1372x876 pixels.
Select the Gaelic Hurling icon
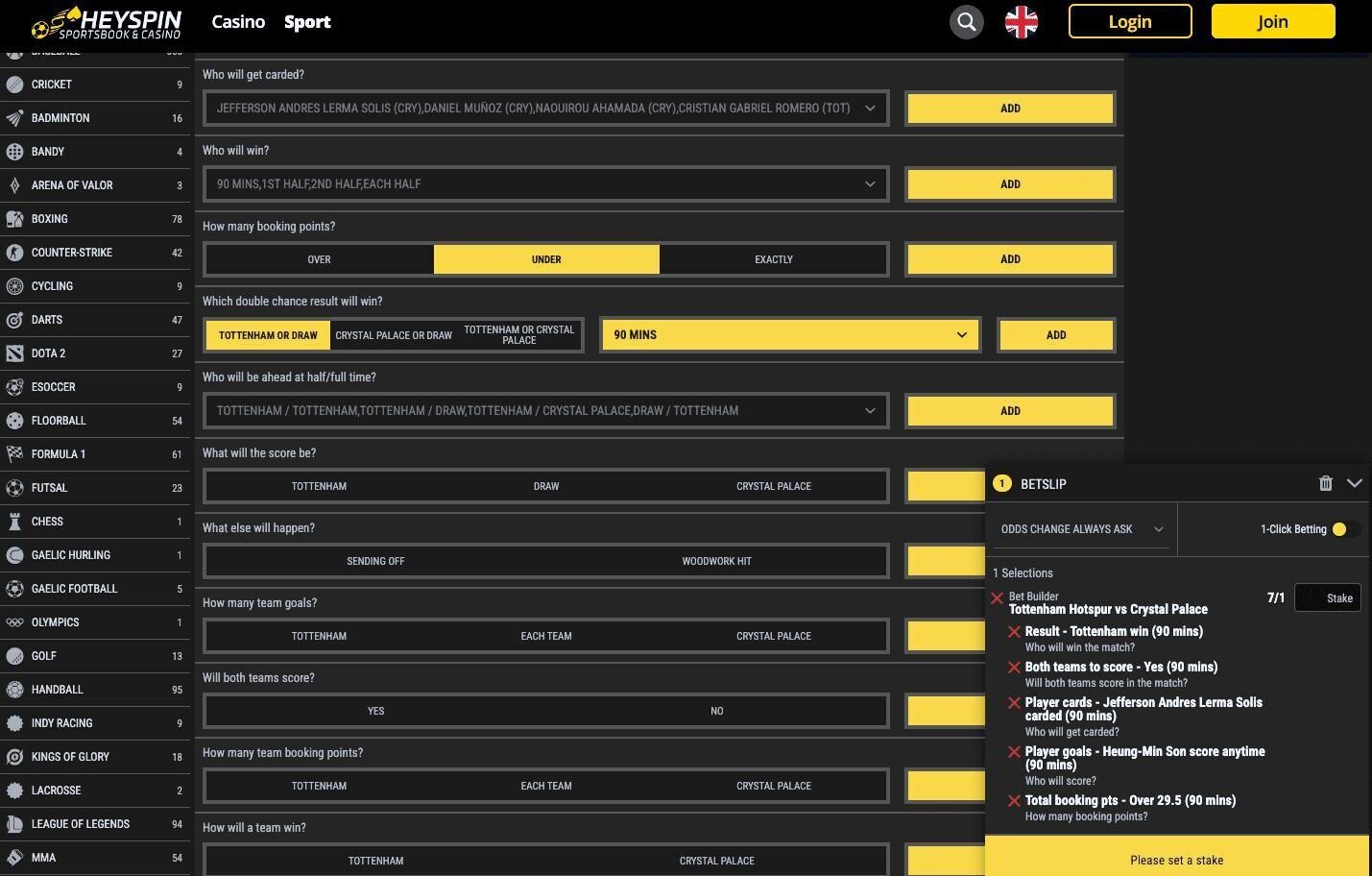(x=14, y=555)
